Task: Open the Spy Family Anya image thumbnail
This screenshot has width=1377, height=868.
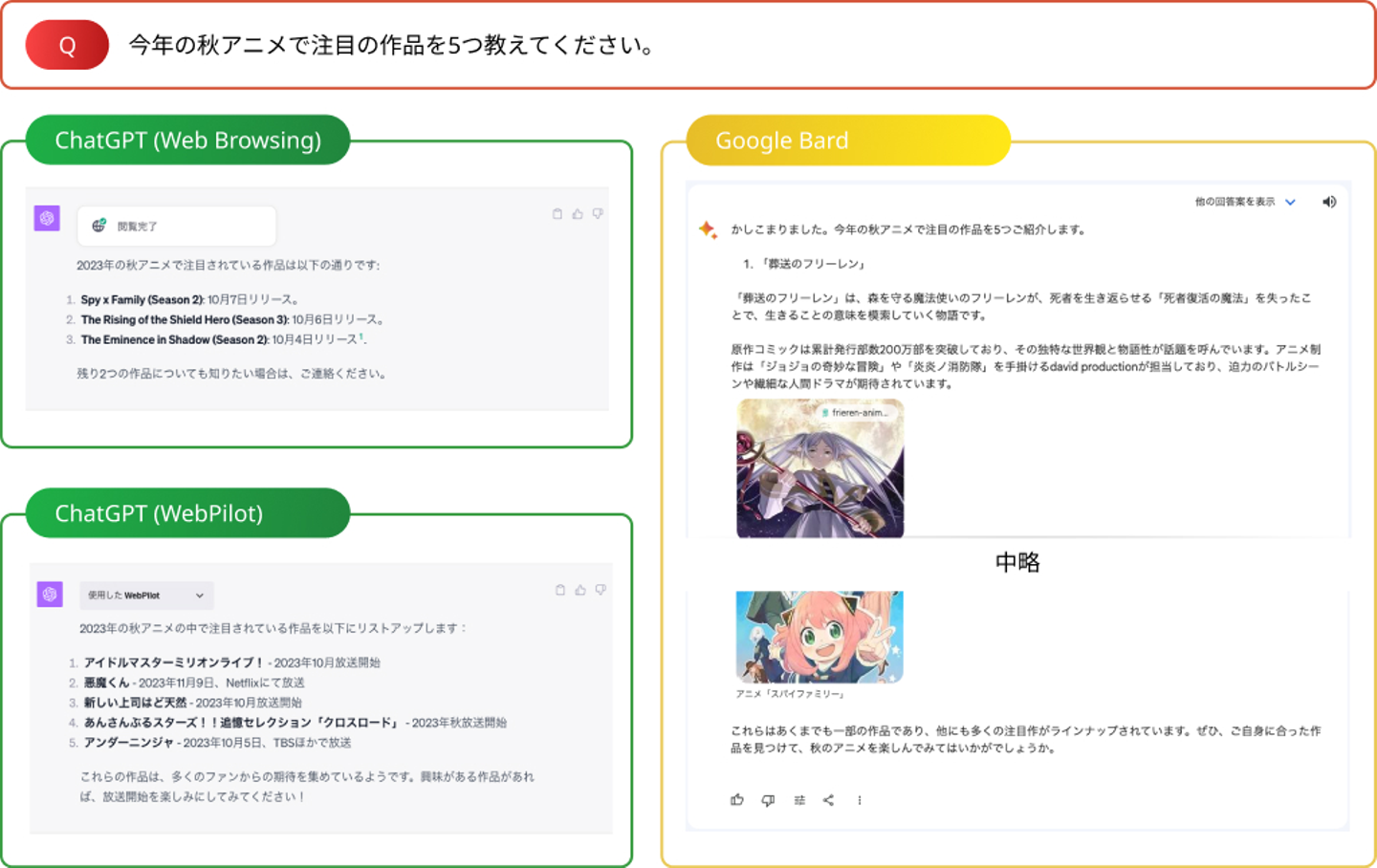Action: [x=820, y=637]
